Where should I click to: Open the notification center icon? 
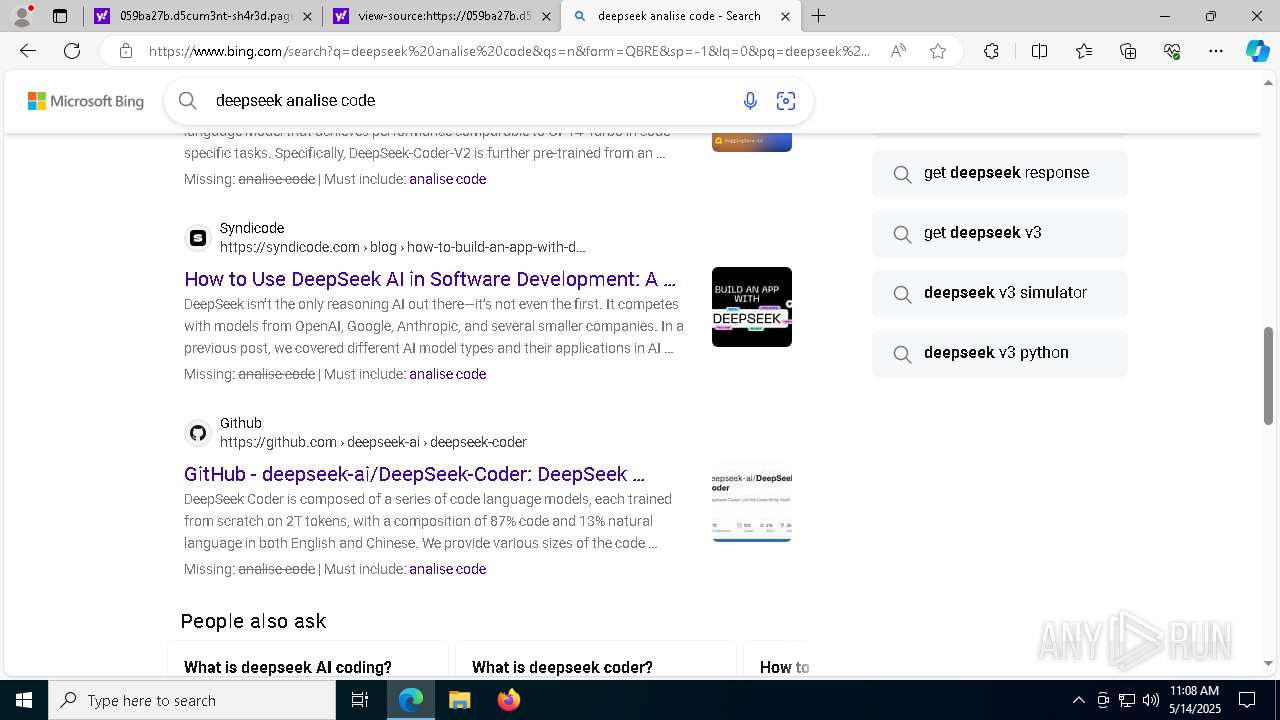1247,700
